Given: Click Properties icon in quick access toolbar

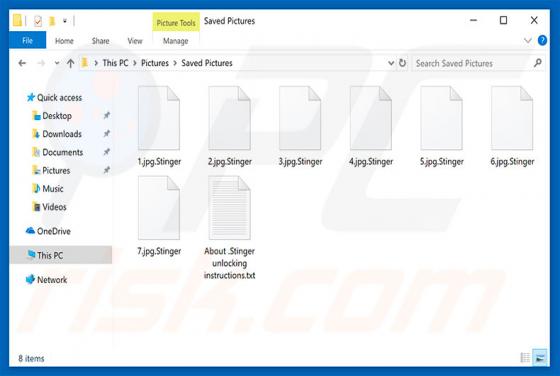Looking at the screenshot, I should pyautogui.click(x=38, y=21).
